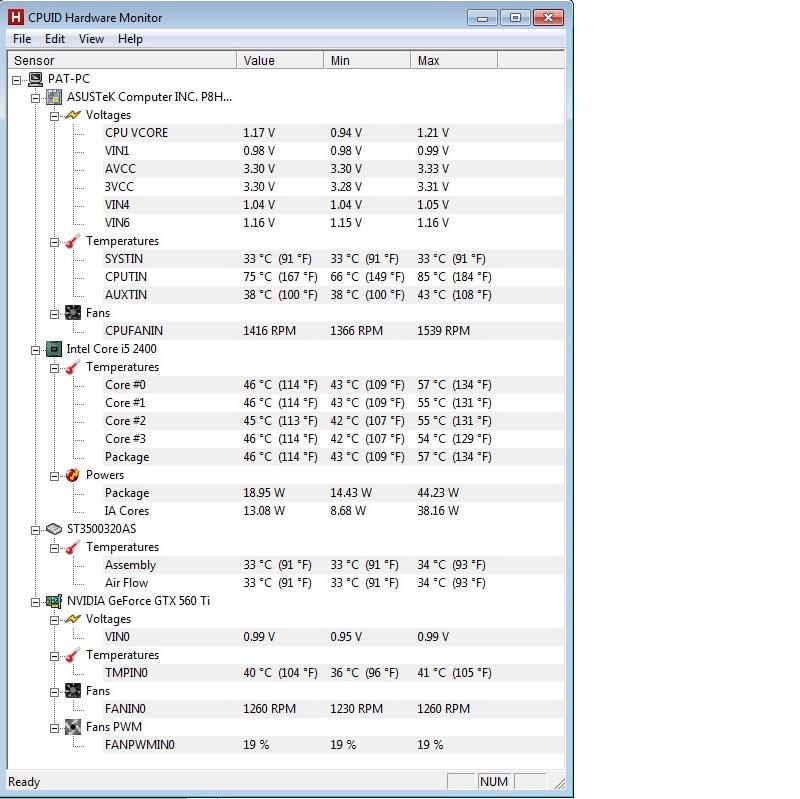Collapse the motherboard Temperatures group
This screenshot has height=799, width=800.
55,242
